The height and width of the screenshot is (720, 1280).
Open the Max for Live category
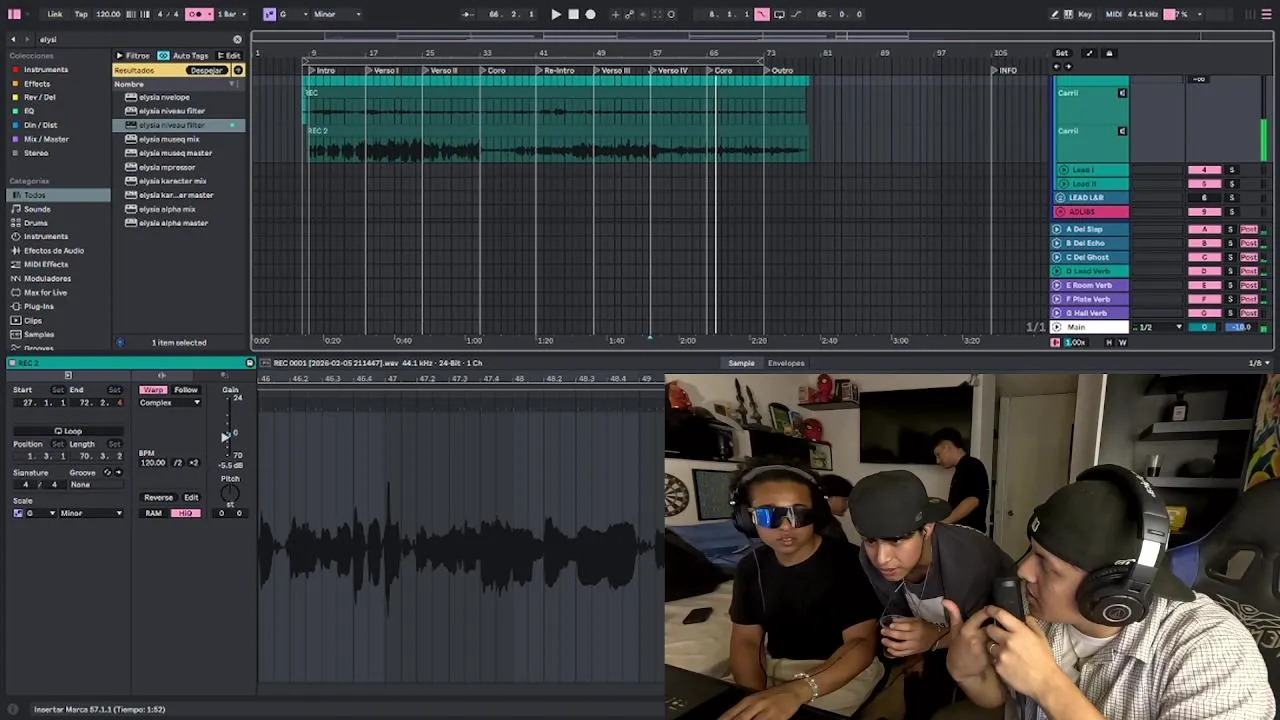(x=45, y=292)
